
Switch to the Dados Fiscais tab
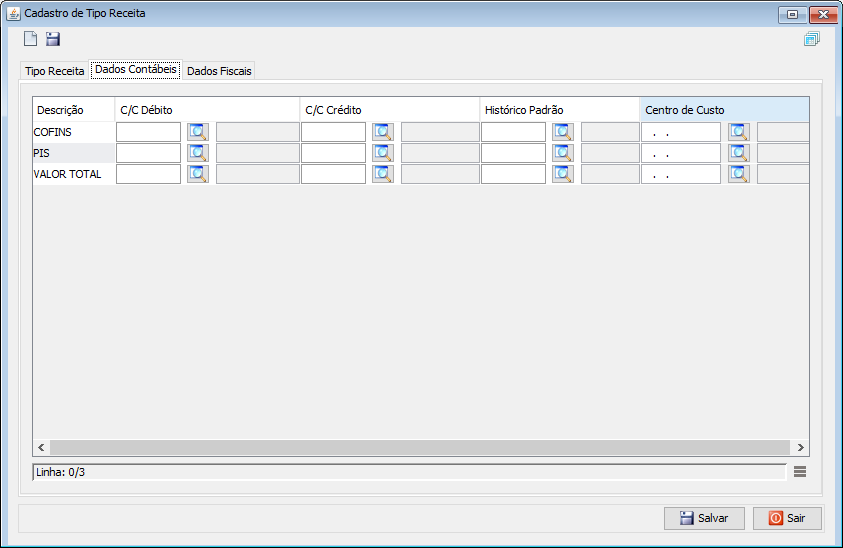219,71
